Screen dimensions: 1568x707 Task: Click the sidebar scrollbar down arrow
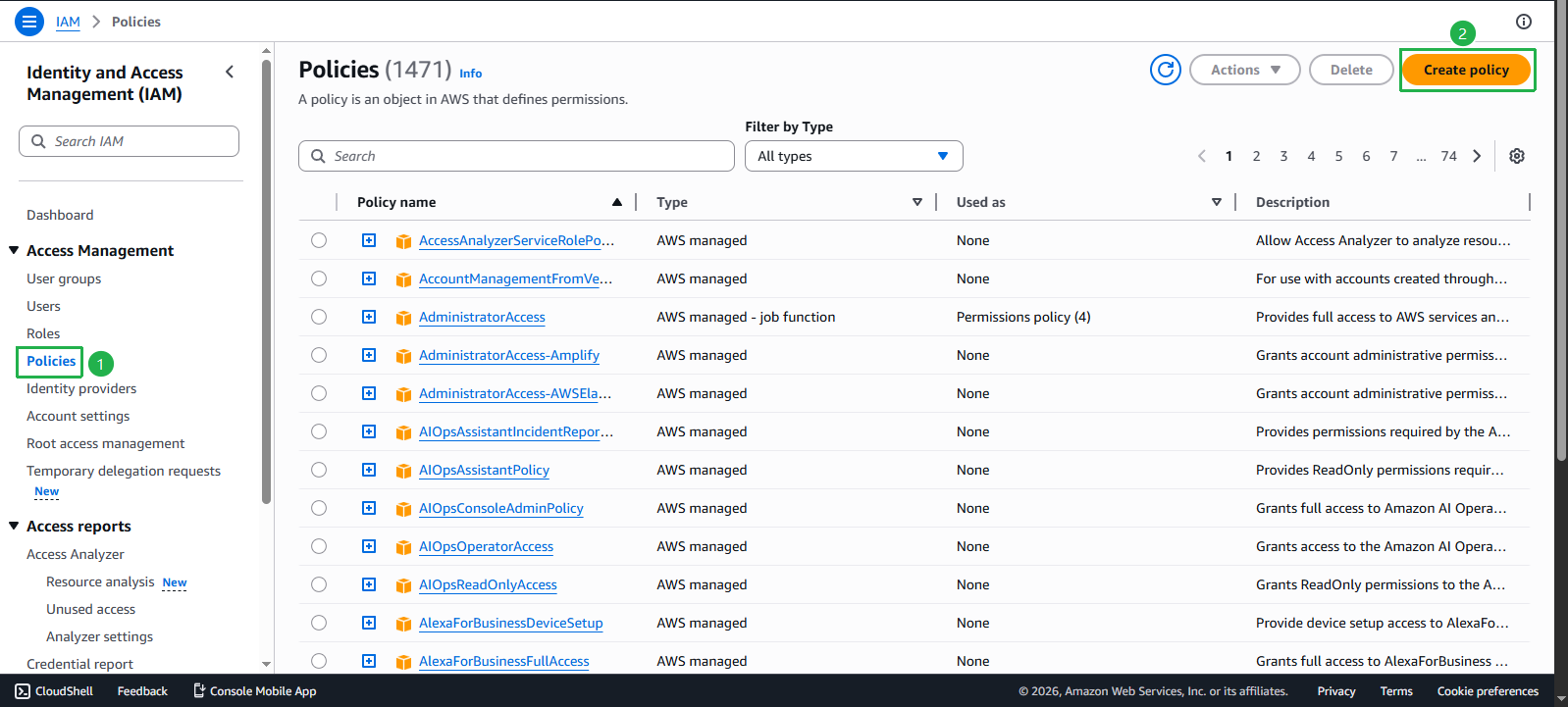pos(266,665)
